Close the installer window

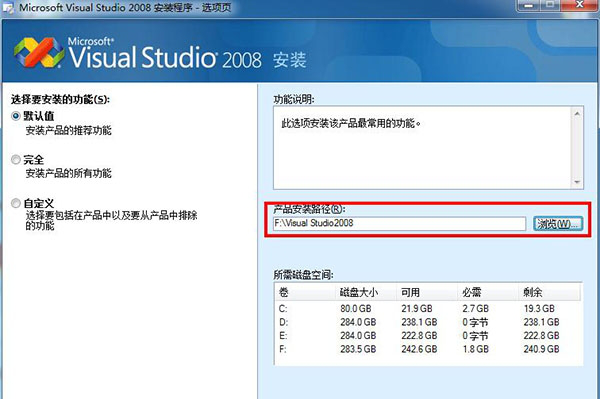tap(580, 5)
